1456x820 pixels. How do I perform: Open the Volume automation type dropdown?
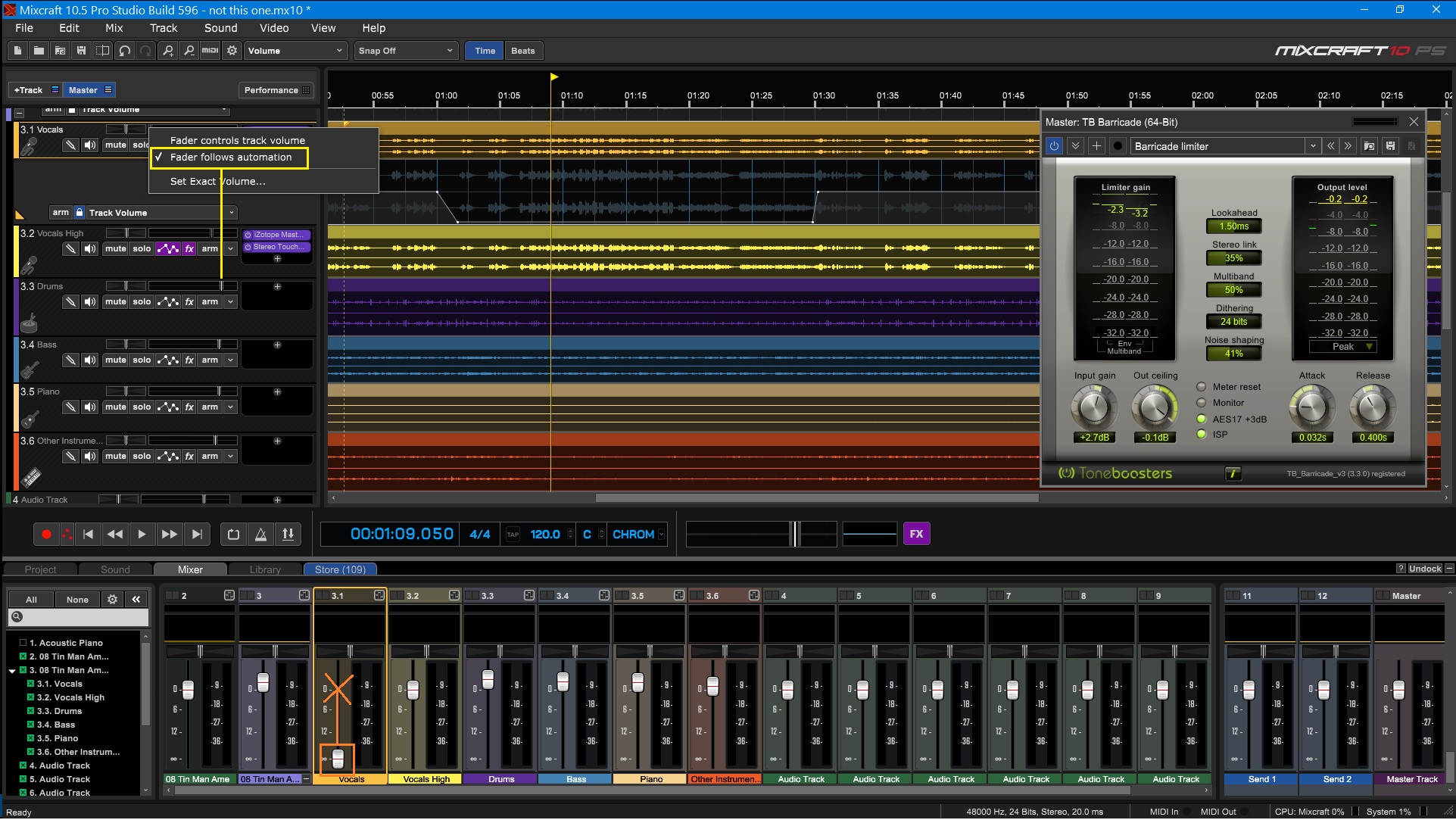(x=295, y=51)
